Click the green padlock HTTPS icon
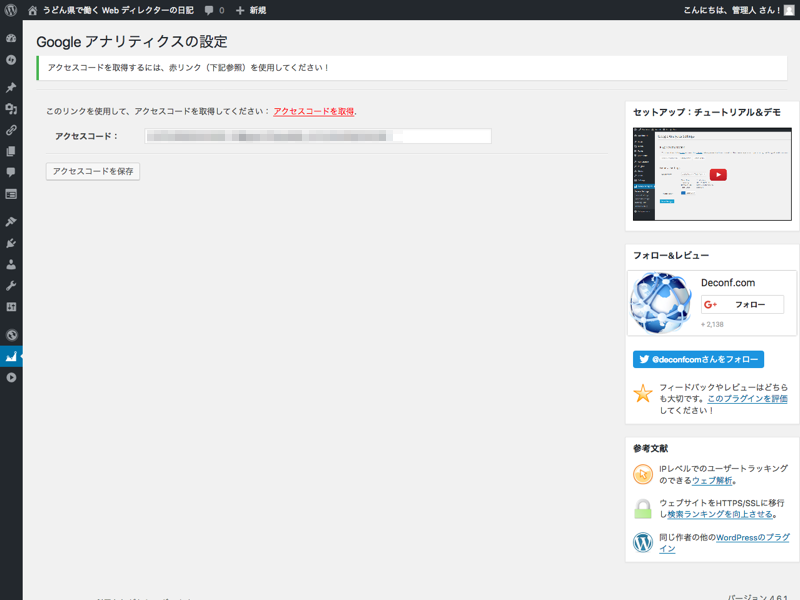The width and height of the screenshot is (800, 600). [643, 509]
